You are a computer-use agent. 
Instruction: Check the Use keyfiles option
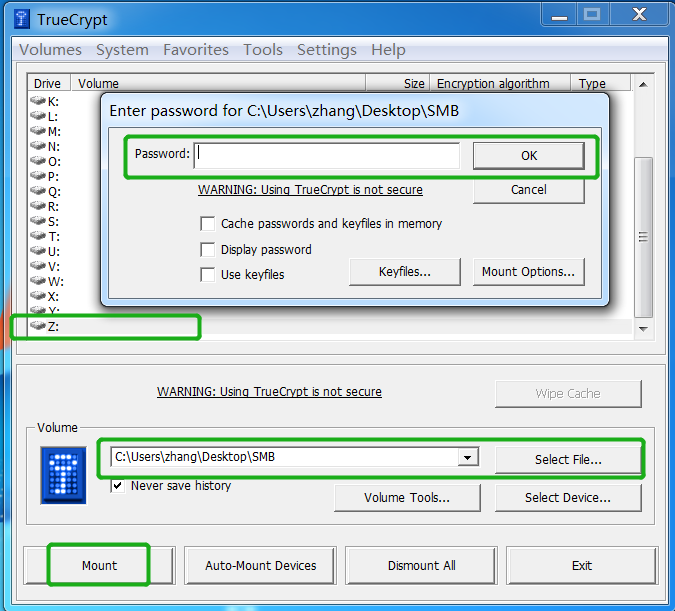(x=207, y=274)
